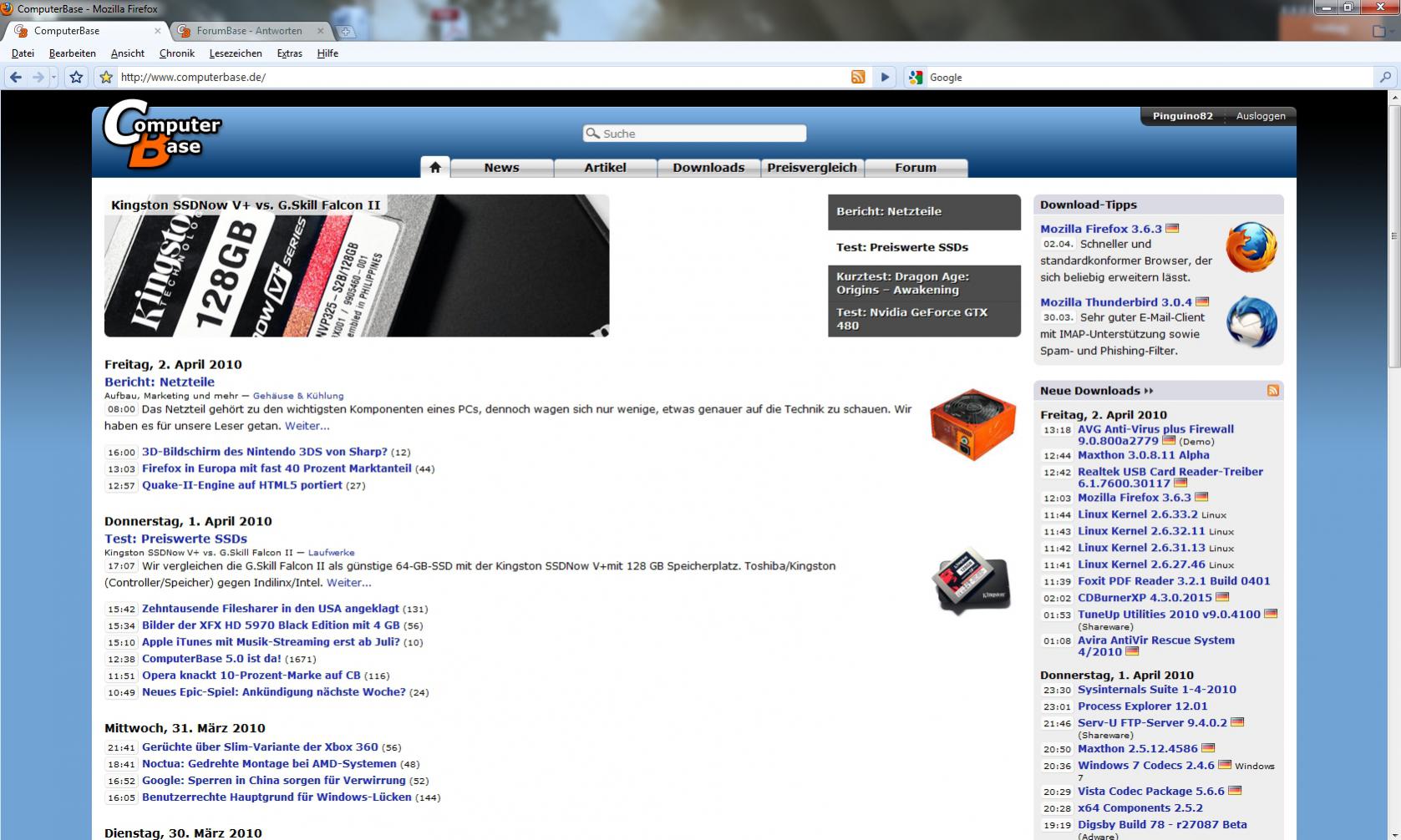Open the Laufwerke category link
The width and height of the screenshot is (1401, 840).
[331, 553]
